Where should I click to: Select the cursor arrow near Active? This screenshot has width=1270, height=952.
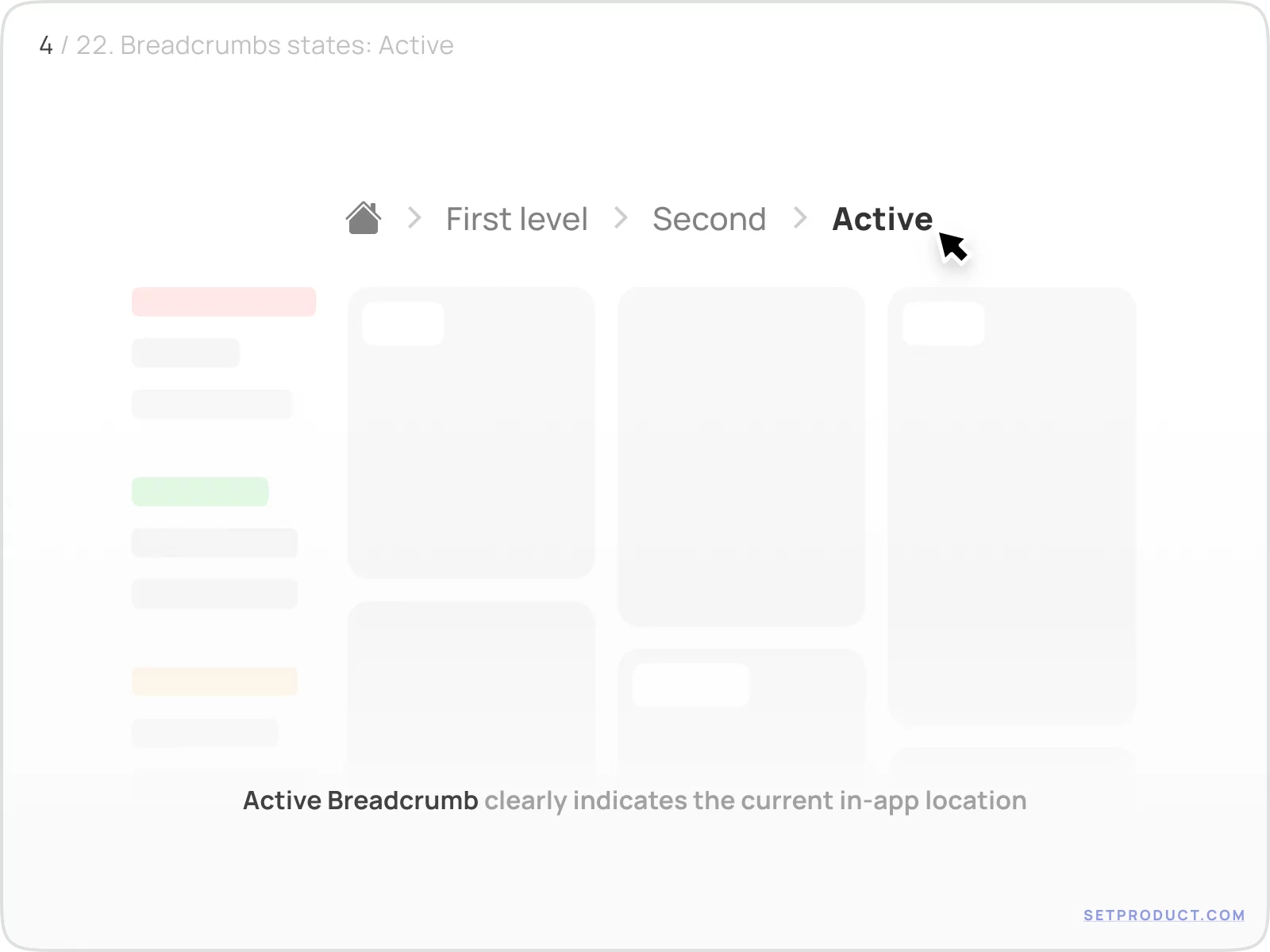click(x=952, y=246)
